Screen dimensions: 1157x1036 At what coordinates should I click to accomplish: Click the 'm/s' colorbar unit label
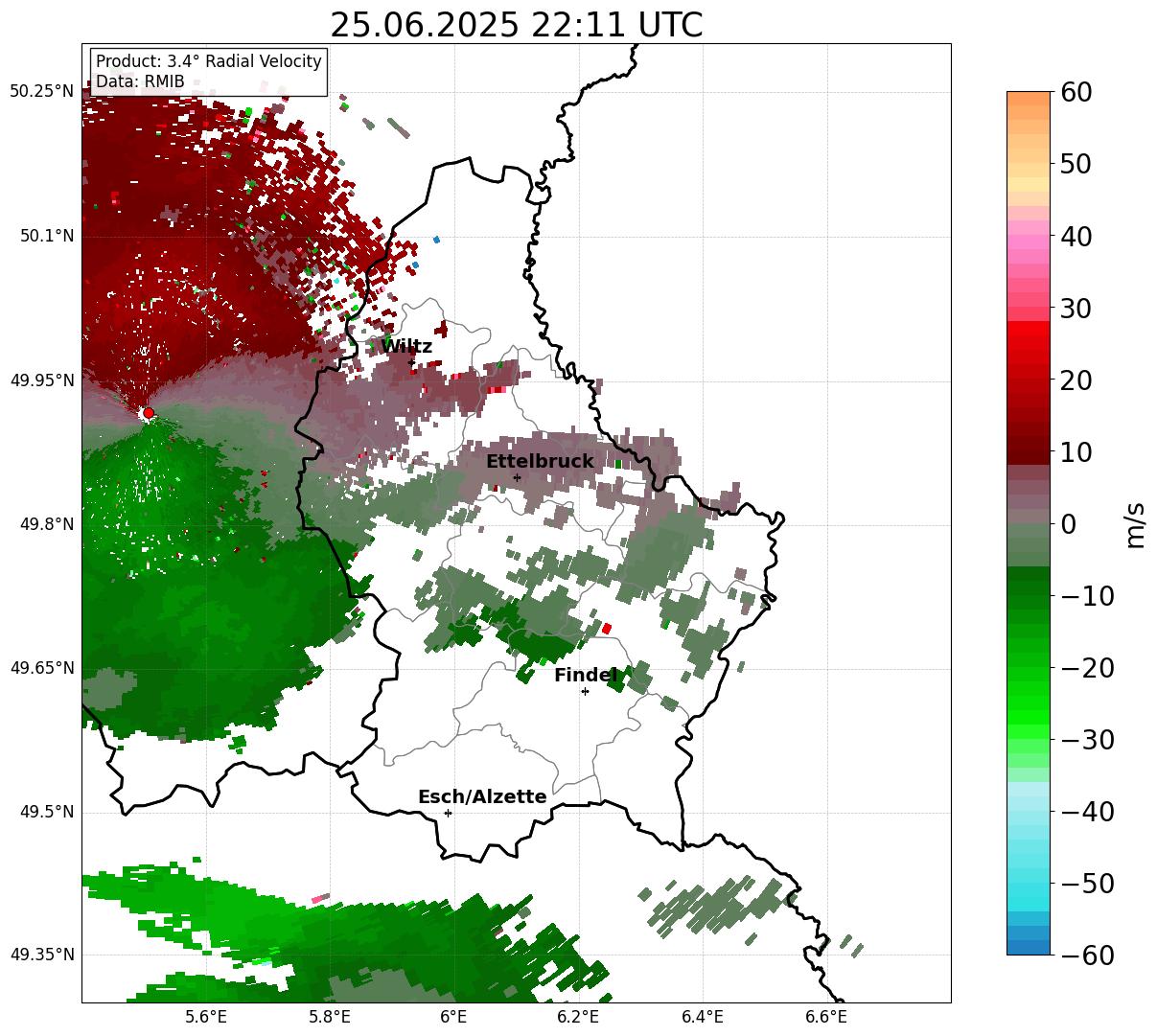(1135, 523)
